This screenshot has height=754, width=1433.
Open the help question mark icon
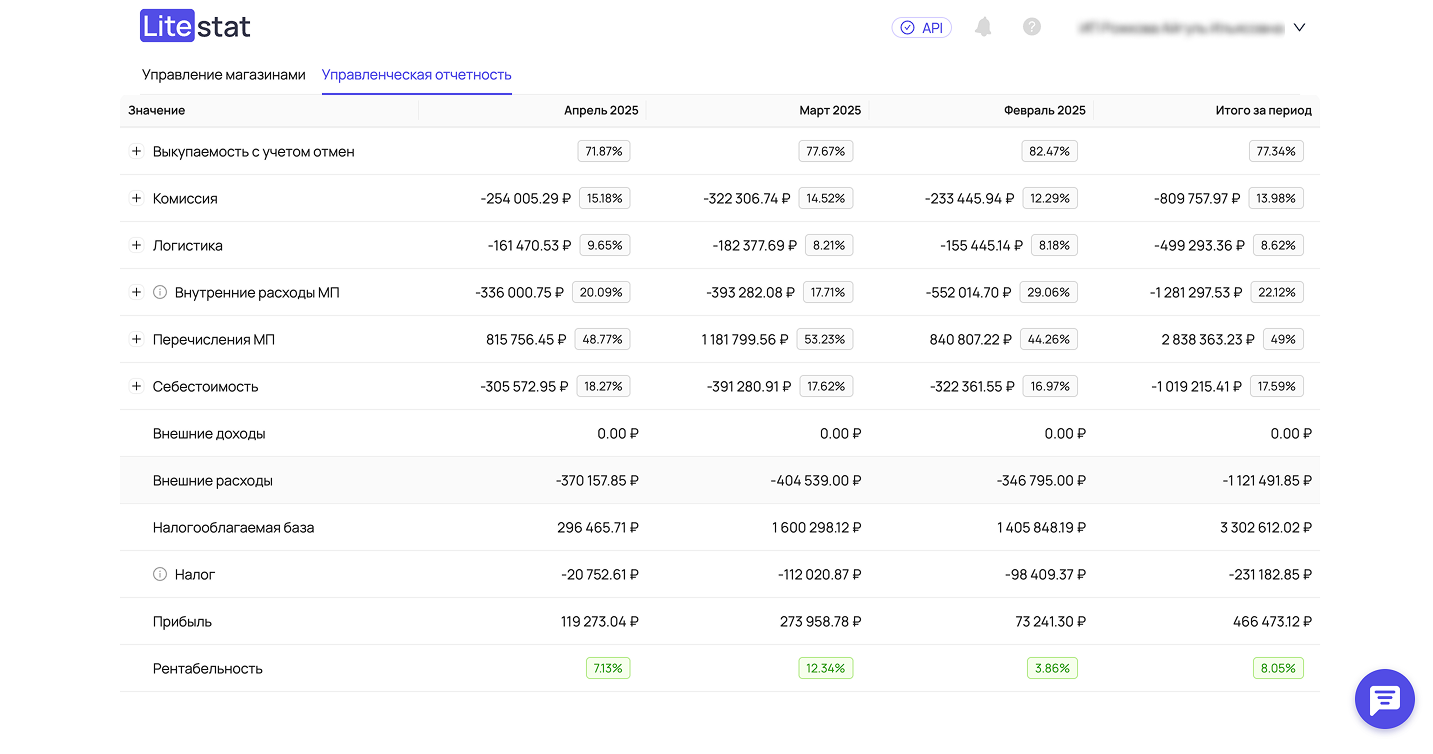point(1032,27)
